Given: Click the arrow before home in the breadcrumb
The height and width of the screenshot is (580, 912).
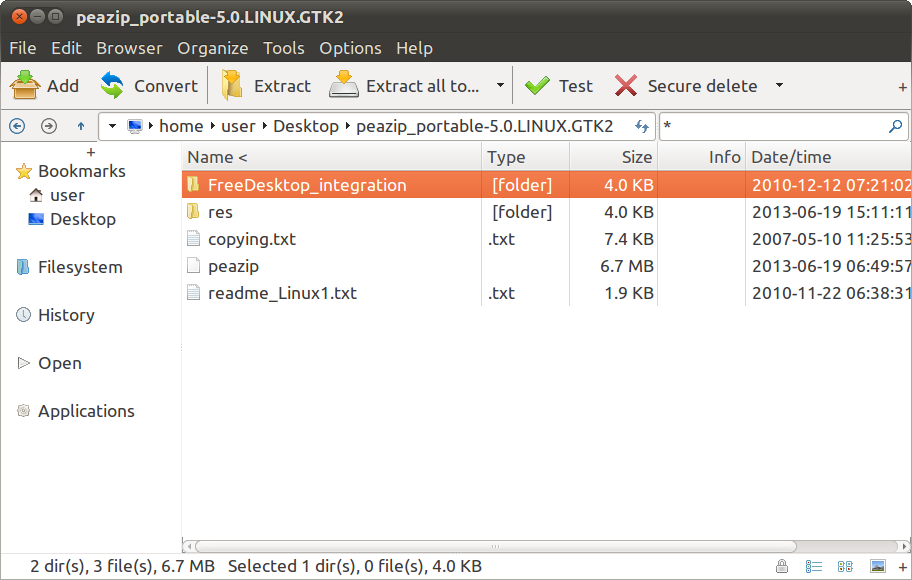Looking at the screenshot, I should click(x=151, y=126).
